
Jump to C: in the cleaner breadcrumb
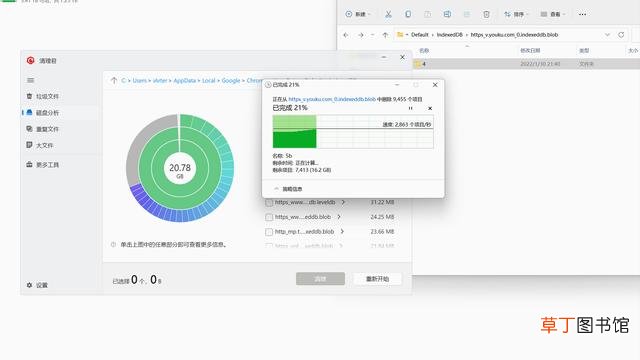click(123, 81)
